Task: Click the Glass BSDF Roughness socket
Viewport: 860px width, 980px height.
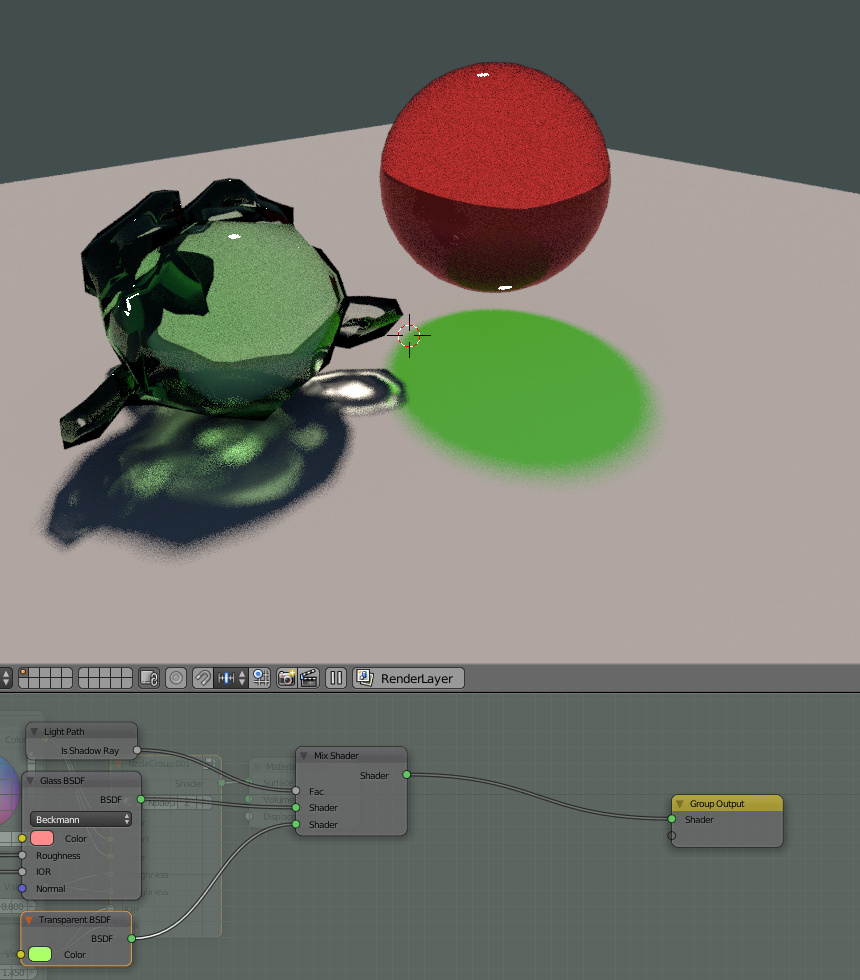Action: (22, 855)
